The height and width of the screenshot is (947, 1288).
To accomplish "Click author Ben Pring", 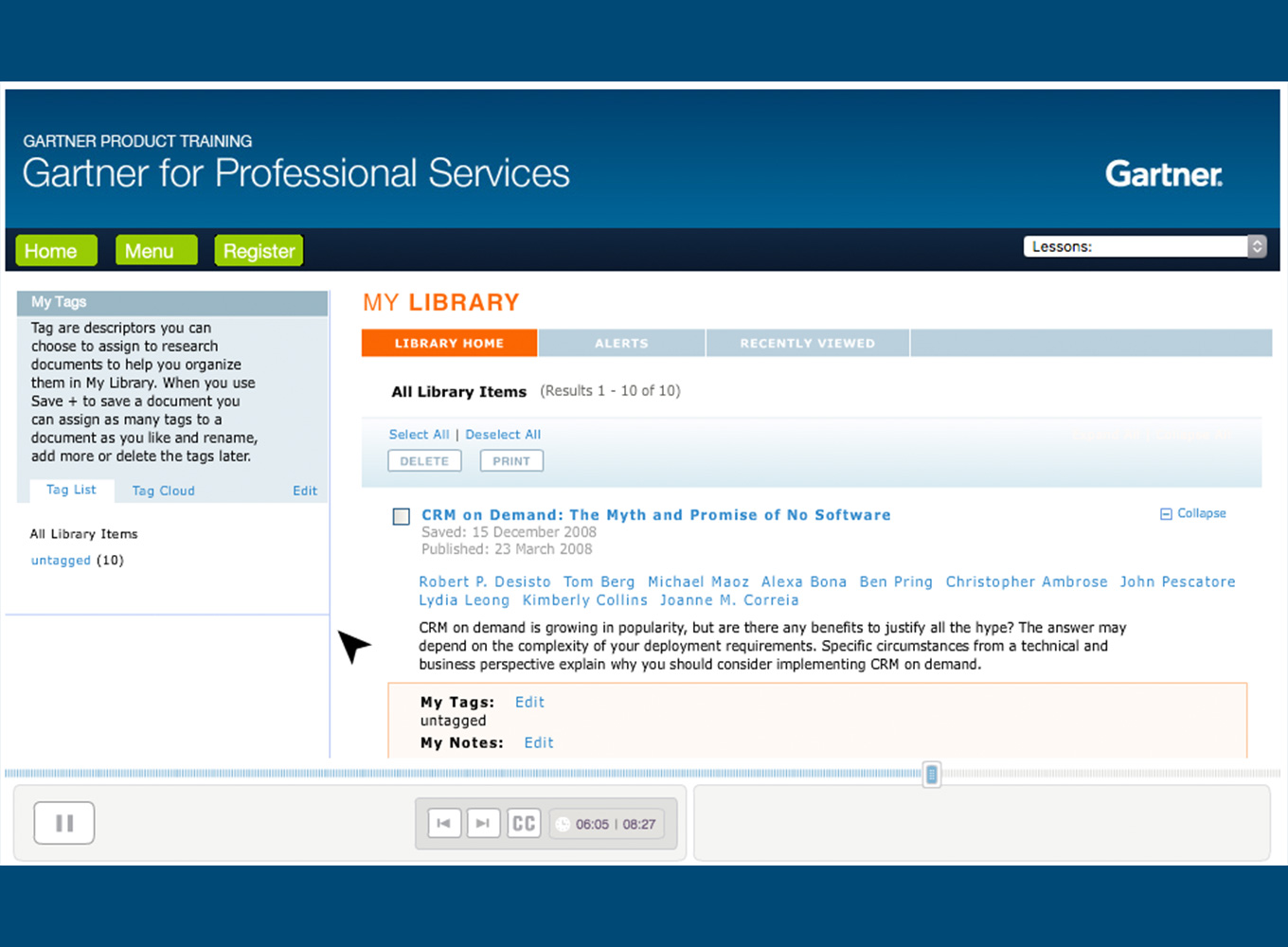I will coord(896,582).
